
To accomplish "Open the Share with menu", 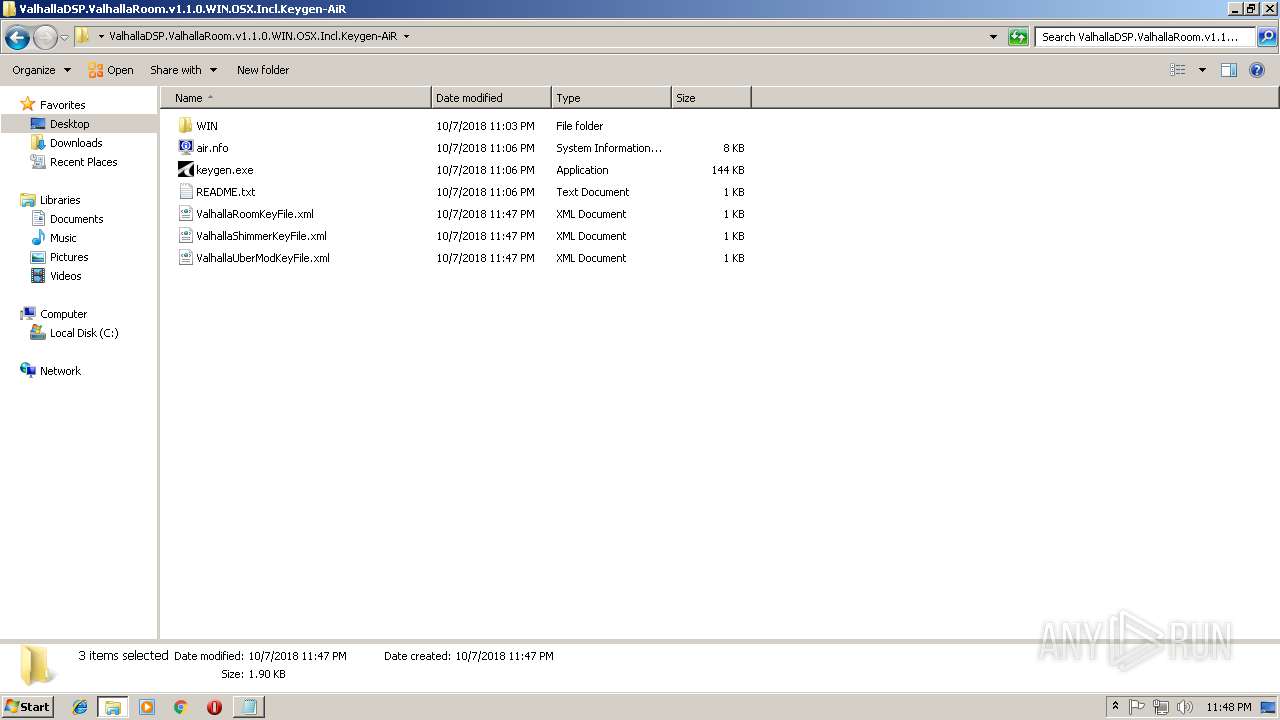I will coord(183,70).
